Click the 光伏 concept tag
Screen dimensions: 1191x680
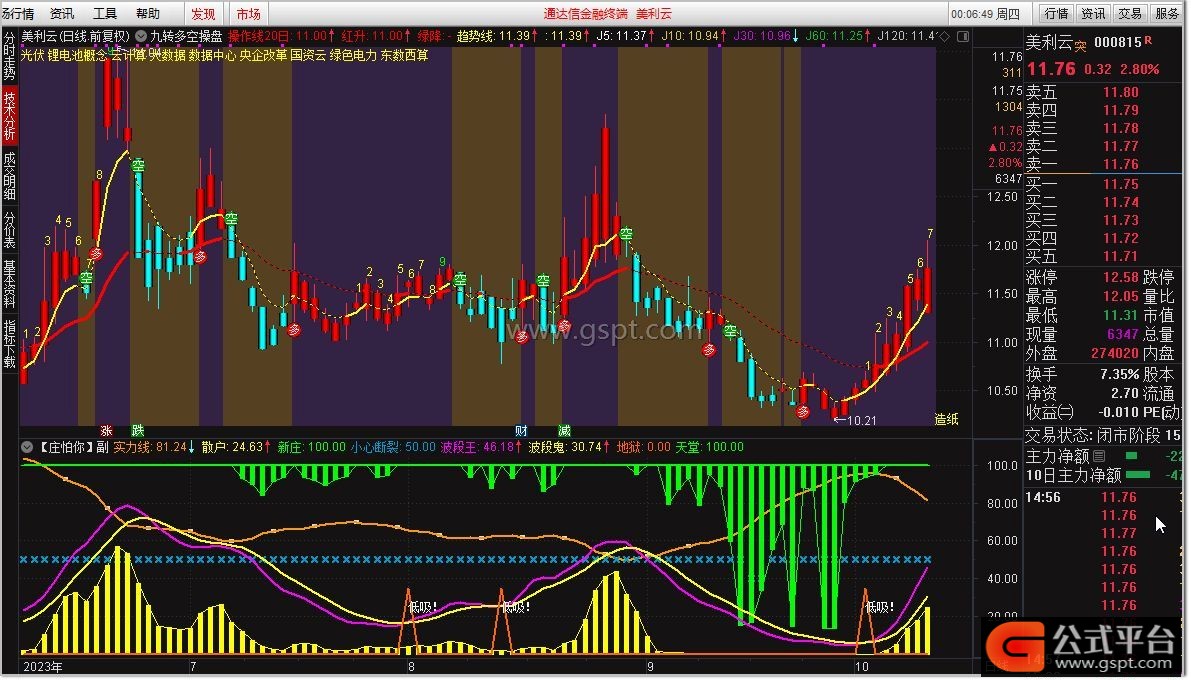[x=32, y=55]
